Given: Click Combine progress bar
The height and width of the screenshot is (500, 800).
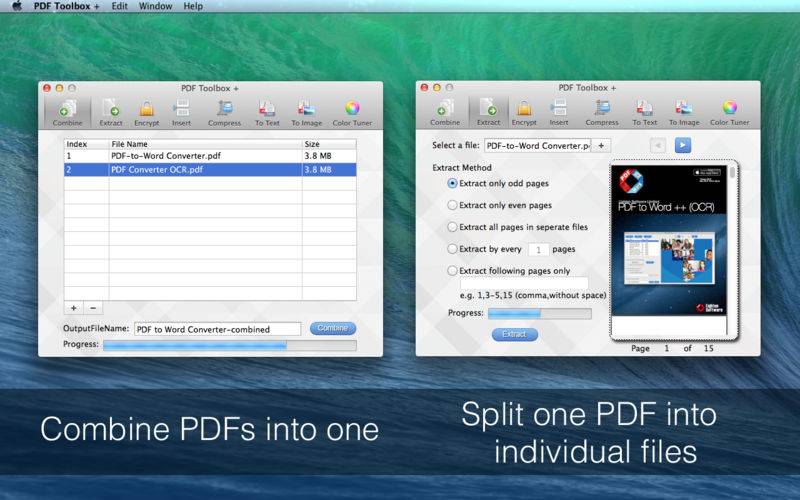Looking at the screenshot, I should (230, 345).
